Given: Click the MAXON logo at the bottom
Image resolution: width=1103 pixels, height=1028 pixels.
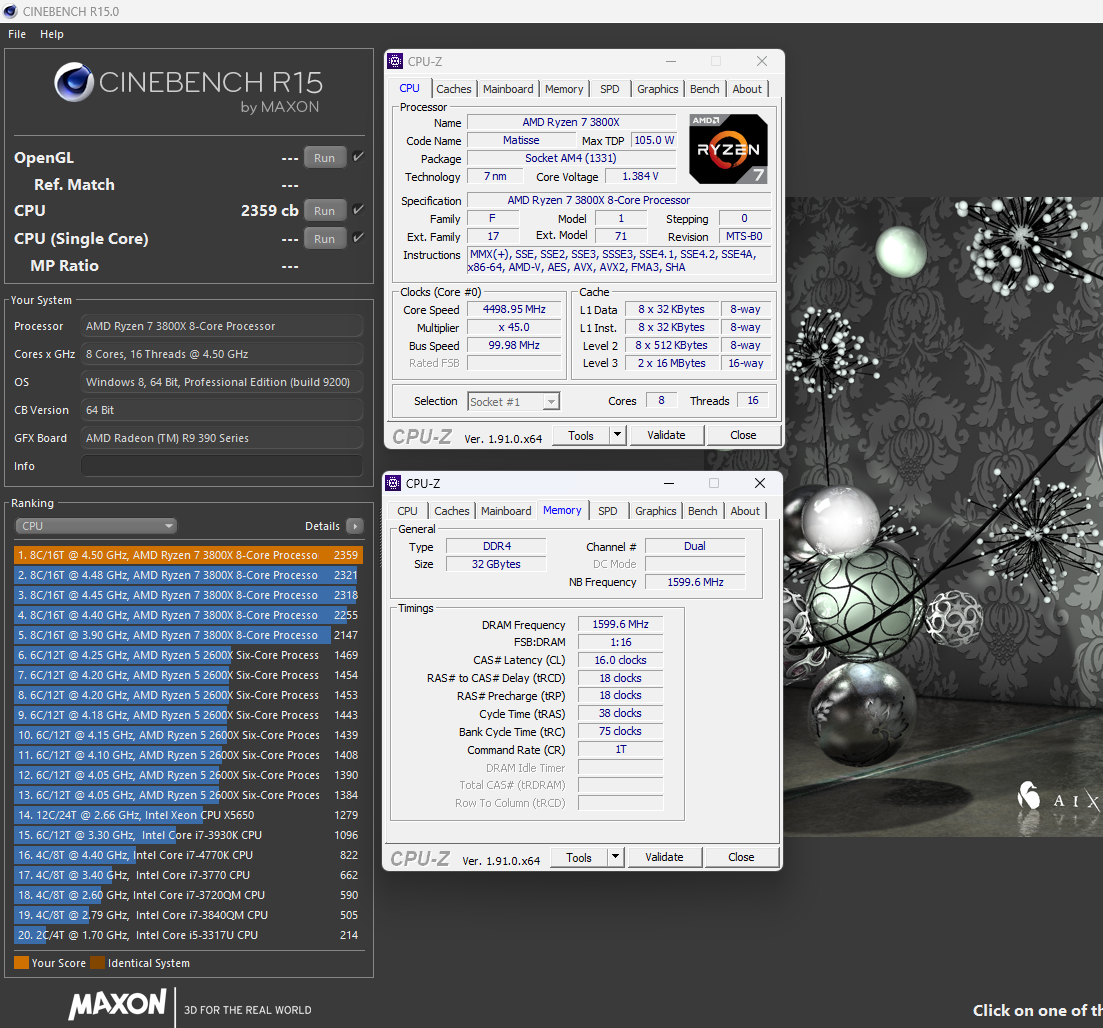Looking at the screenshot, I should click(x=117, y=1004).
